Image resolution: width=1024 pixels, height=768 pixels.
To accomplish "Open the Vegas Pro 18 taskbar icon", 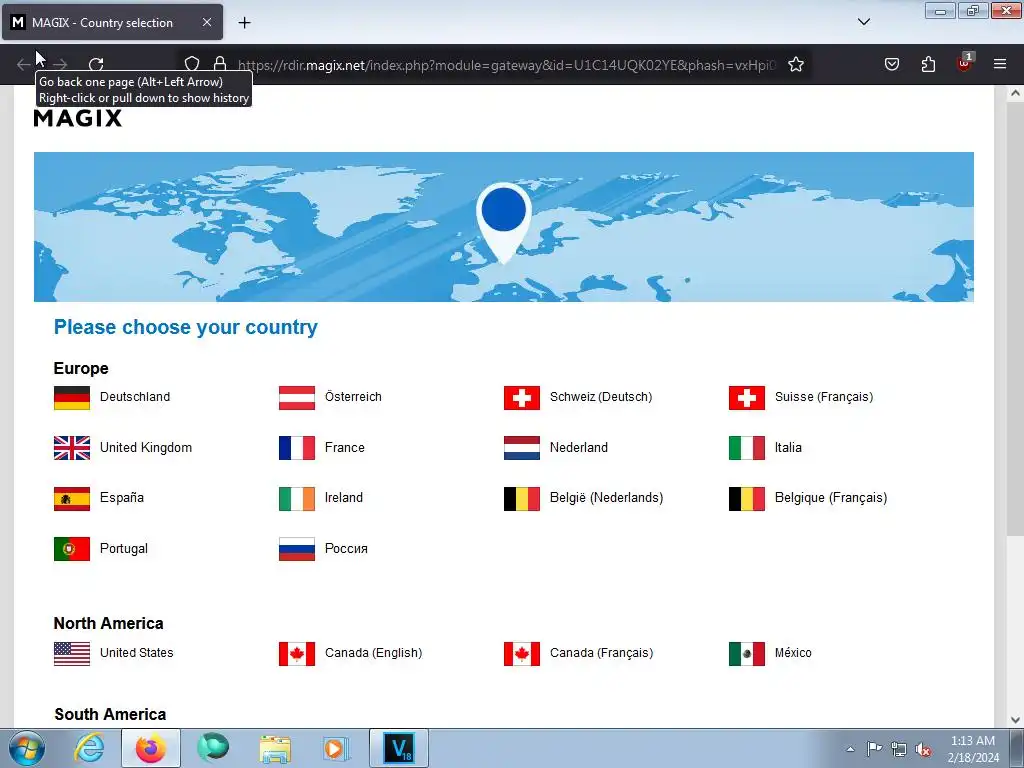I will click(x=399, y=748).
